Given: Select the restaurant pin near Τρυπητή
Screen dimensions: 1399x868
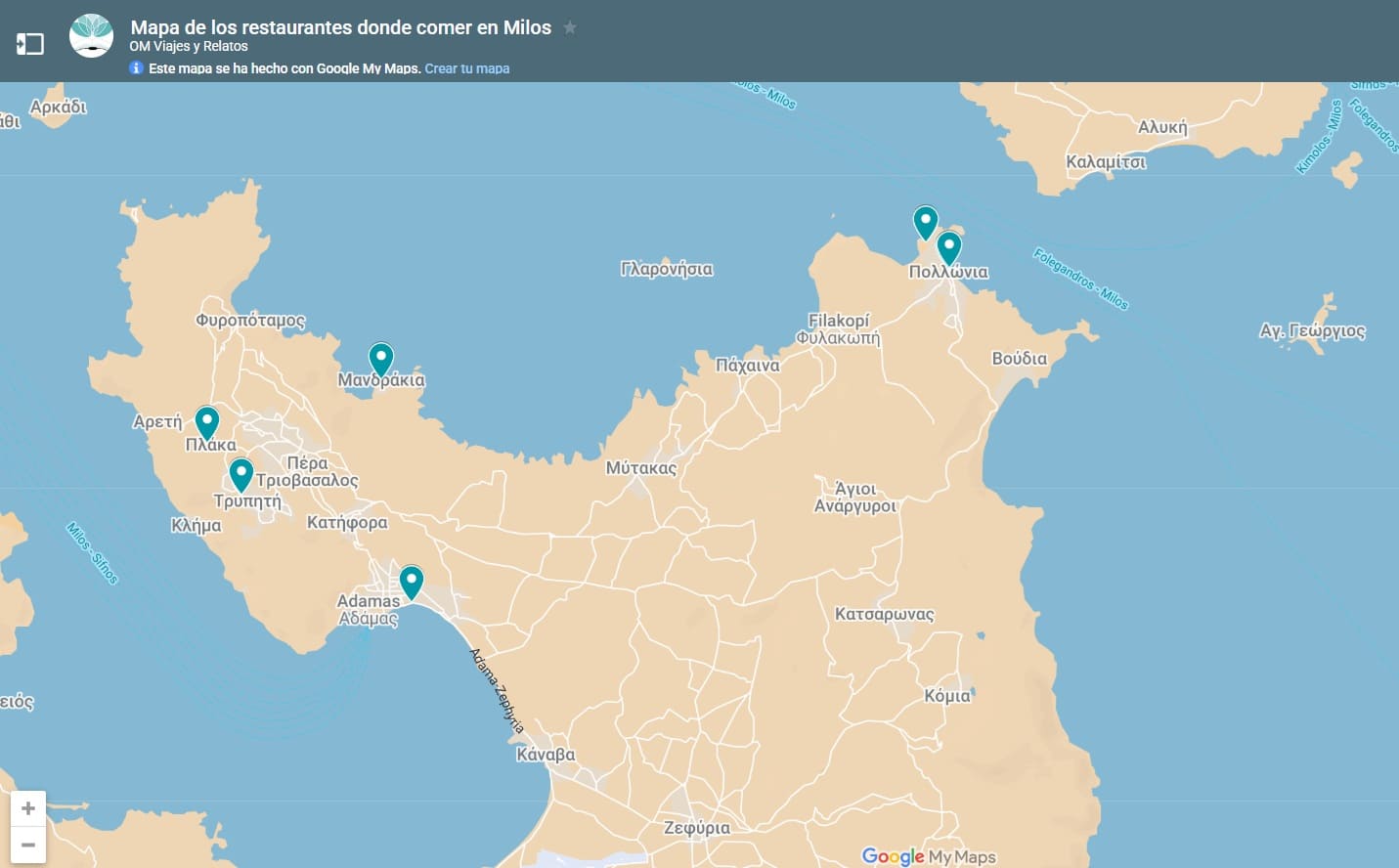Looking at the screenshot, I should [240, 475].
